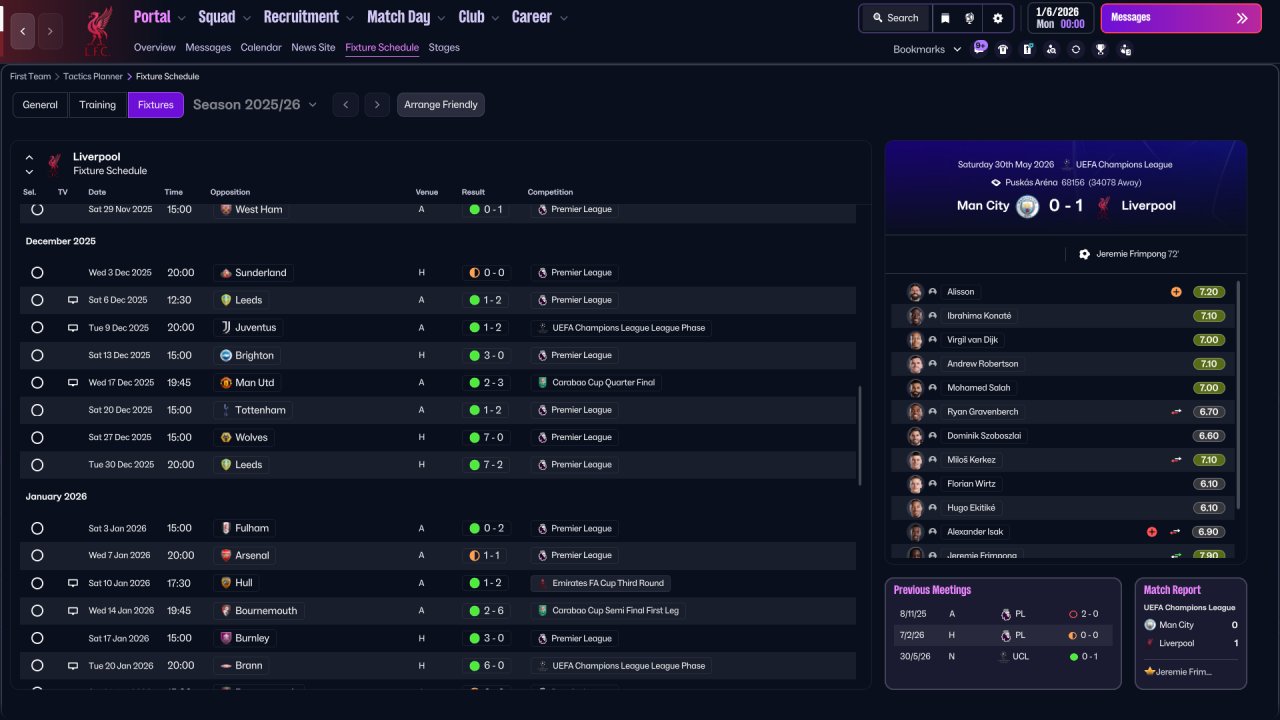1280x720 pixels.
Task: Select the Brighton fixture radio button
Action: 37,355
